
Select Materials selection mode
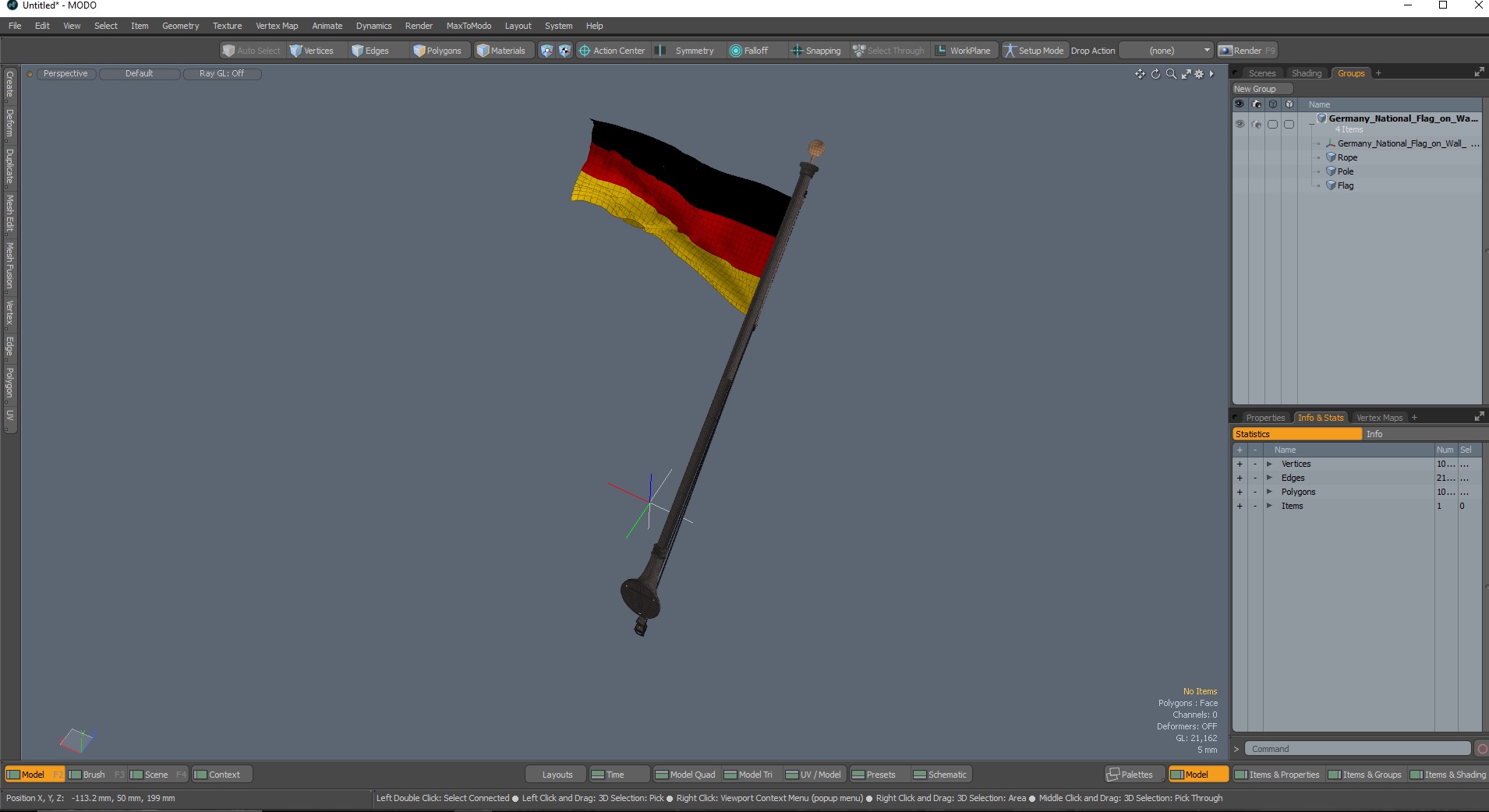pyautogui.click(x=501, y=51)
